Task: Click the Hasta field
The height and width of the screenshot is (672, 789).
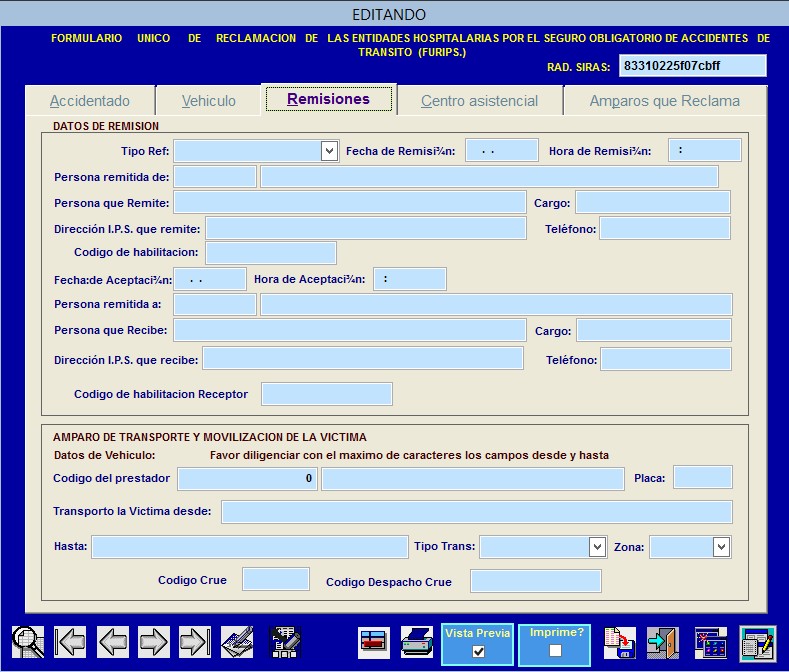Action: point(250,547)
